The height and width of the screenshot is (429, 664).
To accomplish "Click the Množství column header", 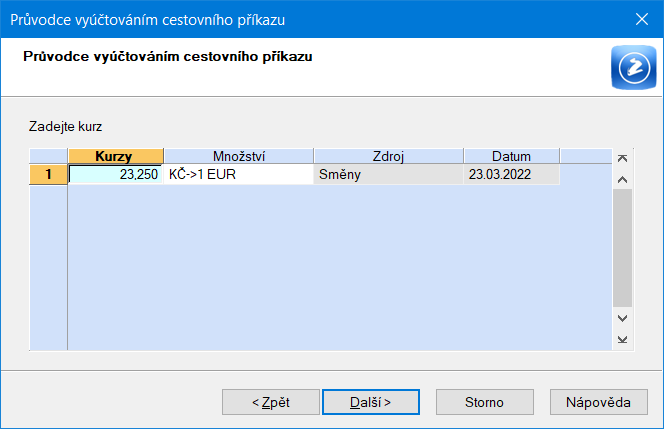I will coord(239,156).
